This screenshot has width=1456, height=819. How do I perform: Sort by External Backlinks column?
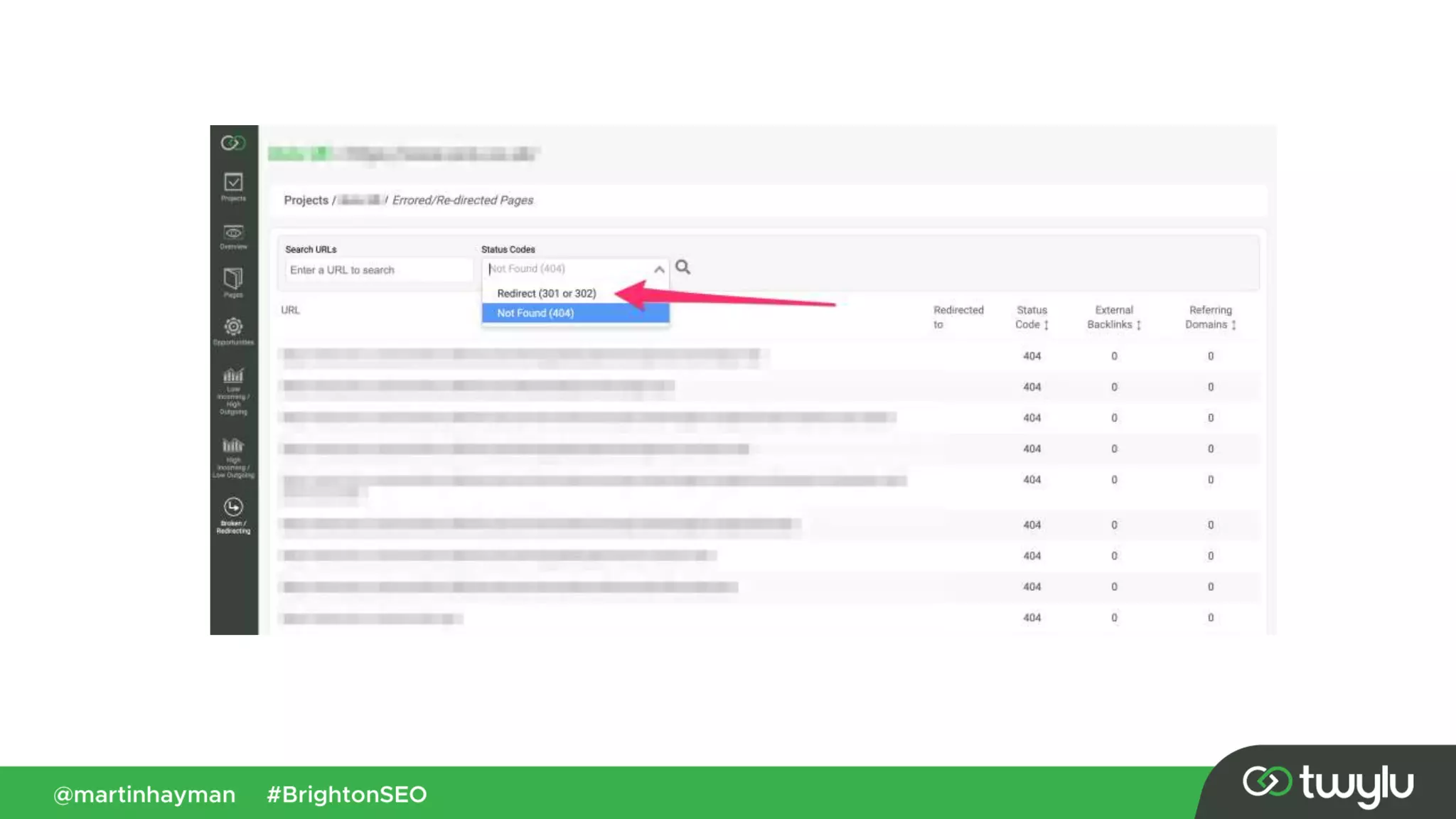[x=1113, y=317]
